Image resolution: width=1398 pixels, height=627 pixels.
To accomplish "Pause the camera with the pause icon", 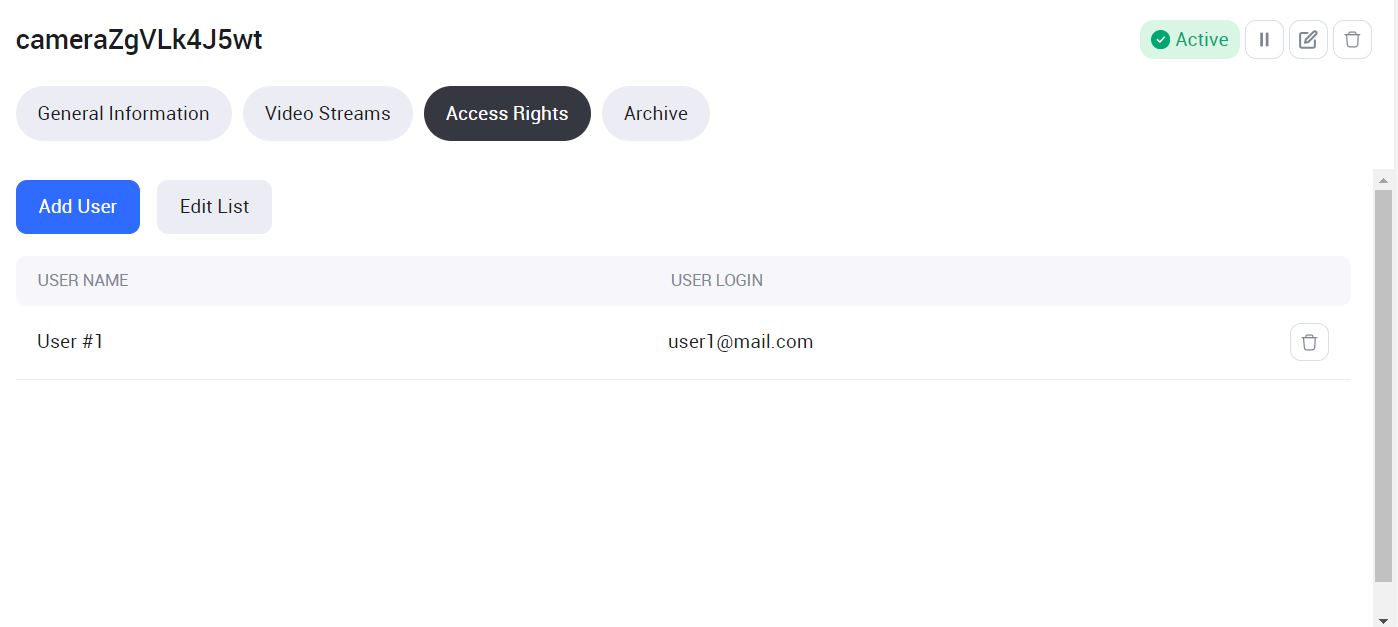I will [1264, 40].
